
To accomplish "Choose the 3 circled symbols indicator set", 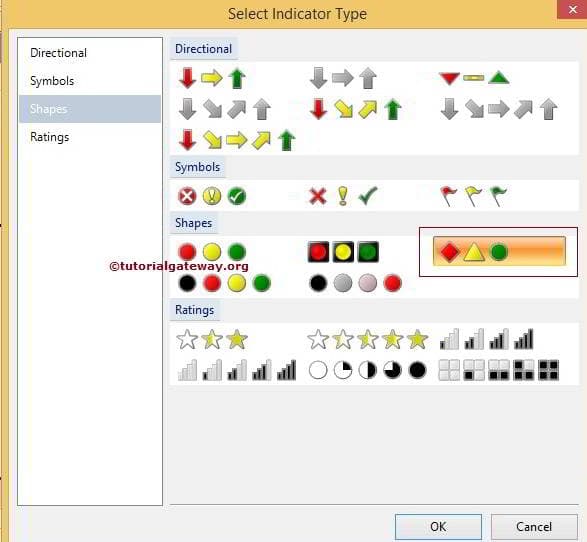I will coord(212,196).
